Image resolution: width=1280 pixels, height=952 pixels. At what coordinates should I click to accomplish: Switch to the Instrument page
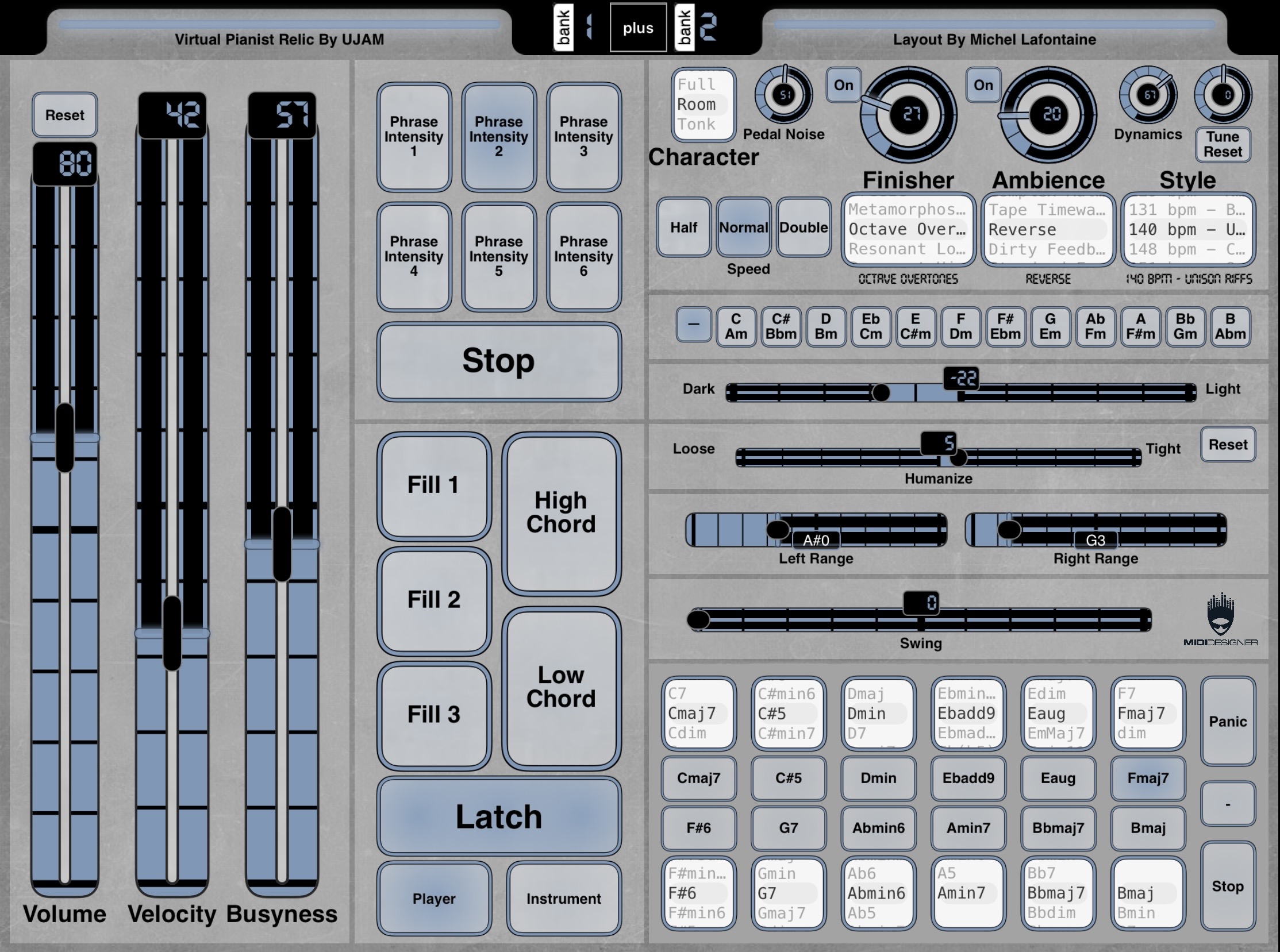[x=564, y=899]
